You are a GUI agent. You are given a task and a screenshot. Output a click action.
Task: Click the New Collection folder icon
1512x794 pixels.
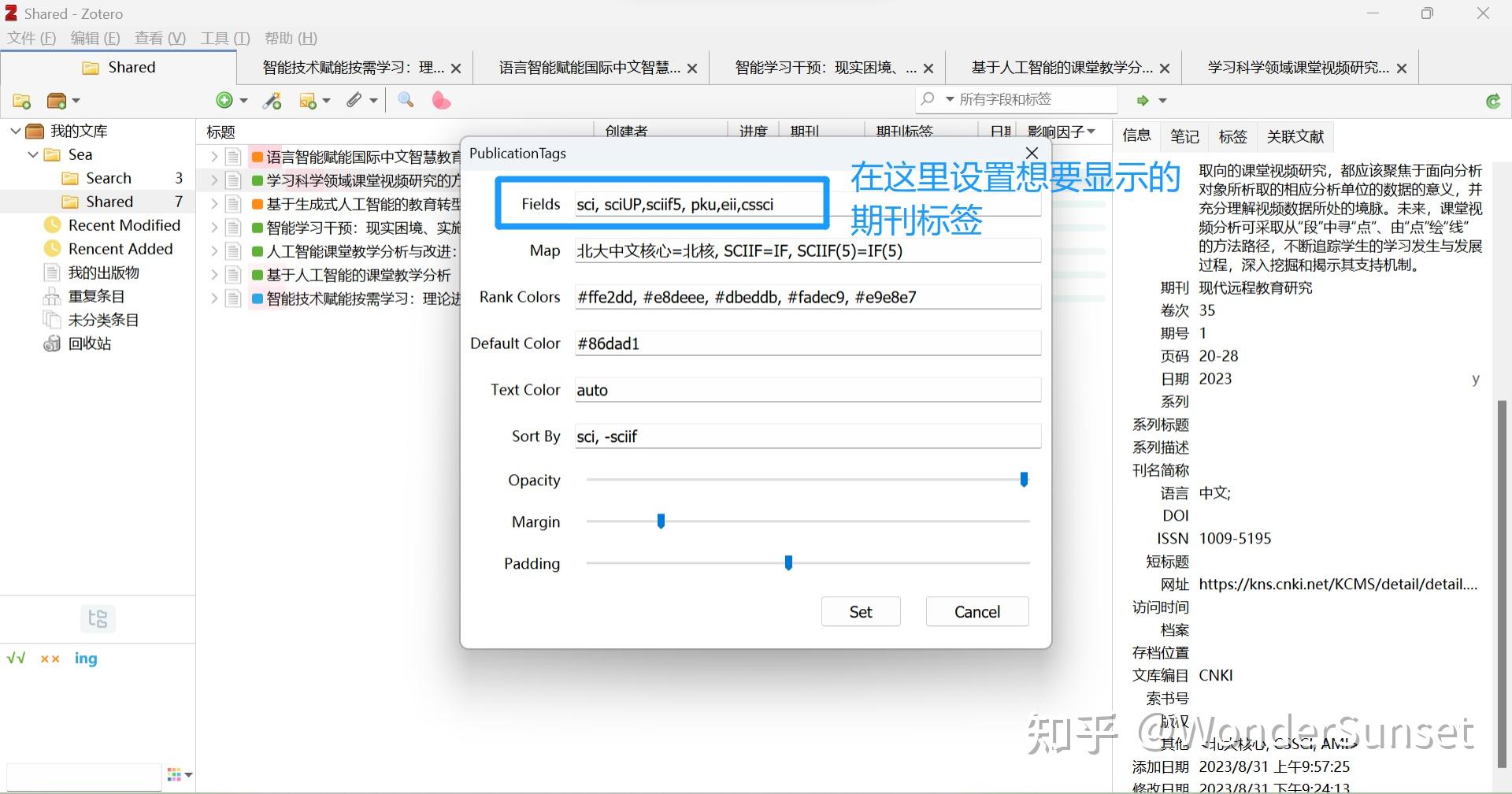(22, 101)
